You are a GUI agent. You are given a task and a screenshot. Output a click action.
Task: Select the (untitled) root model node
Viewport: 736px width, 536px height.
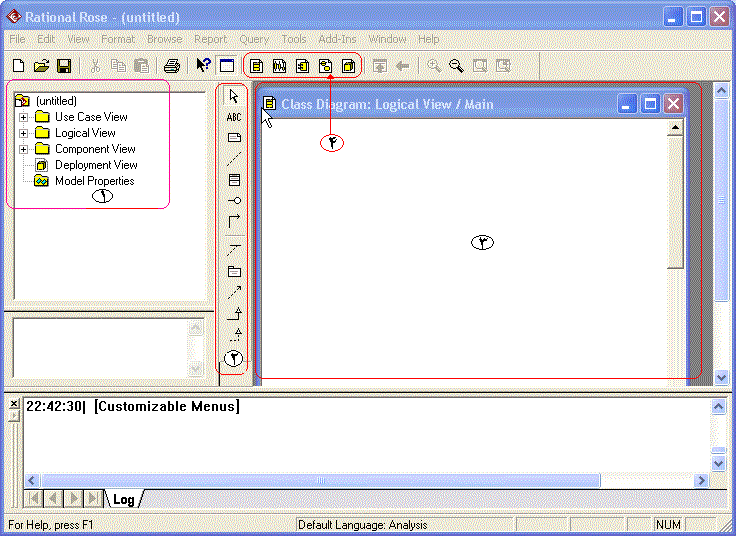[x=56, y=101]
